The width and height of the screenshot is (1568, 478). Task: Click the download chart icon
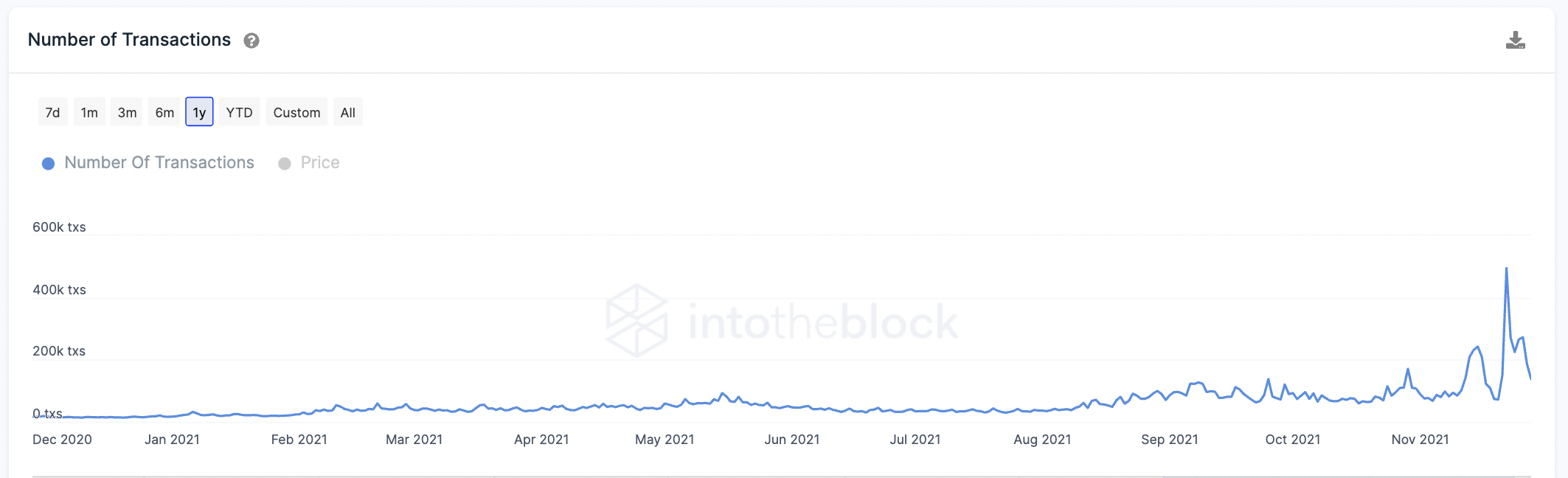1515,41
